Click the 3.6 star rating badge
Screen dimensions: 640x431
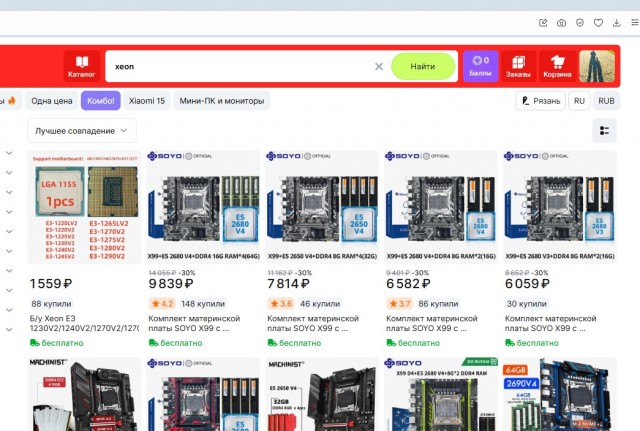pos(281,304)
